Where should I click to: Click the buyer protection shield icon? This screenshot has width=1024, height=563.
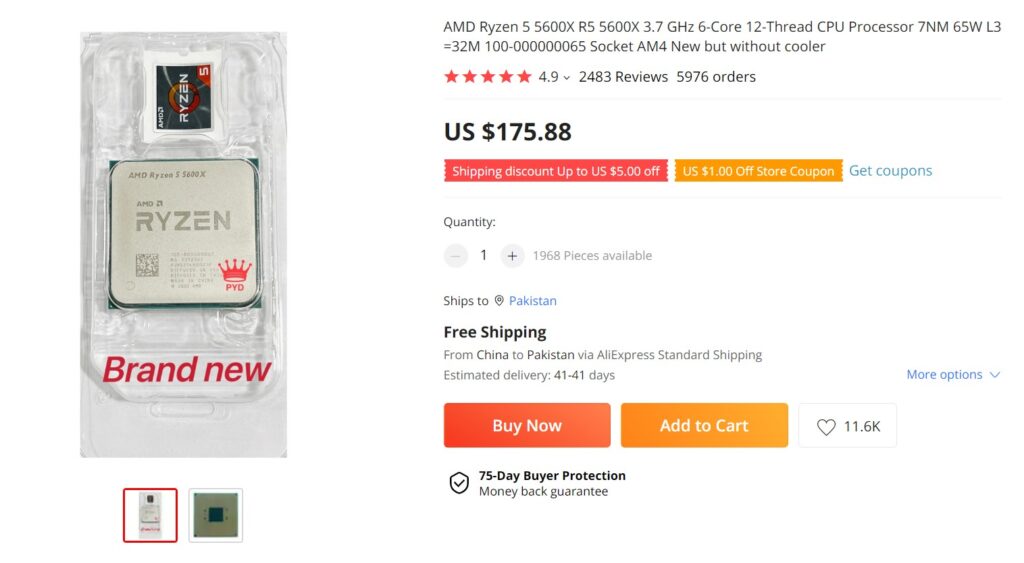coord(459,483)
